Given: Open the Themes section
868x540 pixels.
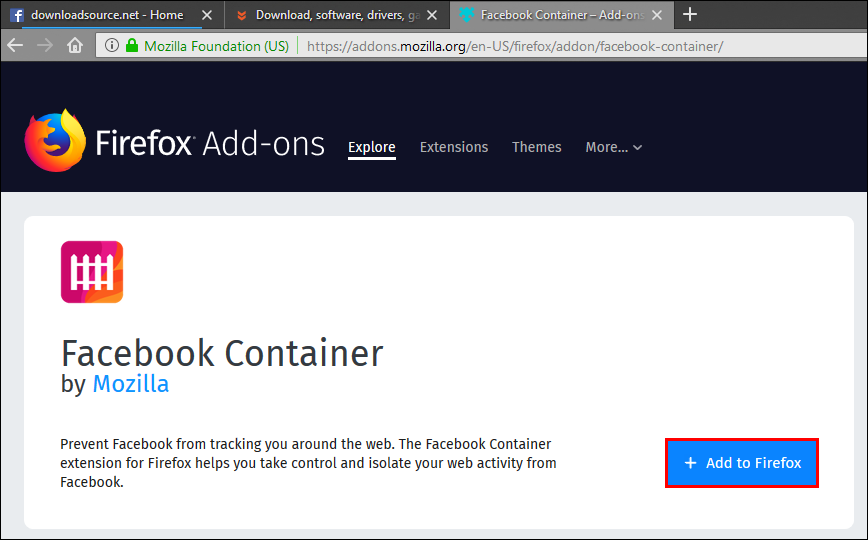Looking at the screenshot, I should pos(536,147).
